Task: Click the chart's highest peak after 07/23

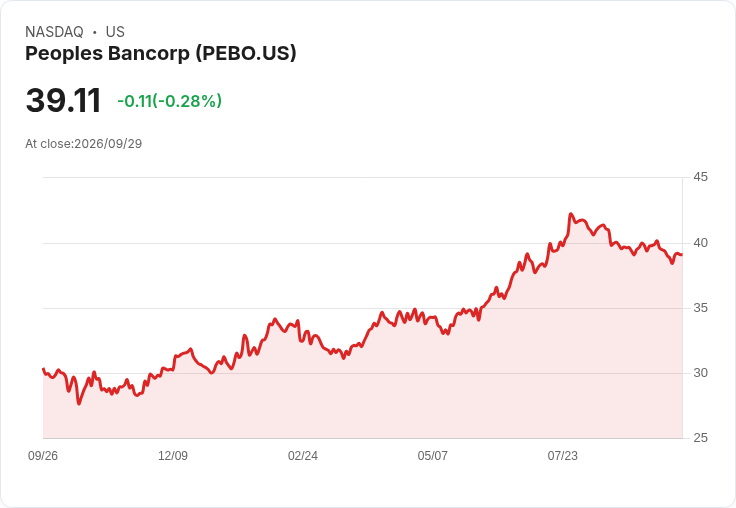Action: coord(571,214)
